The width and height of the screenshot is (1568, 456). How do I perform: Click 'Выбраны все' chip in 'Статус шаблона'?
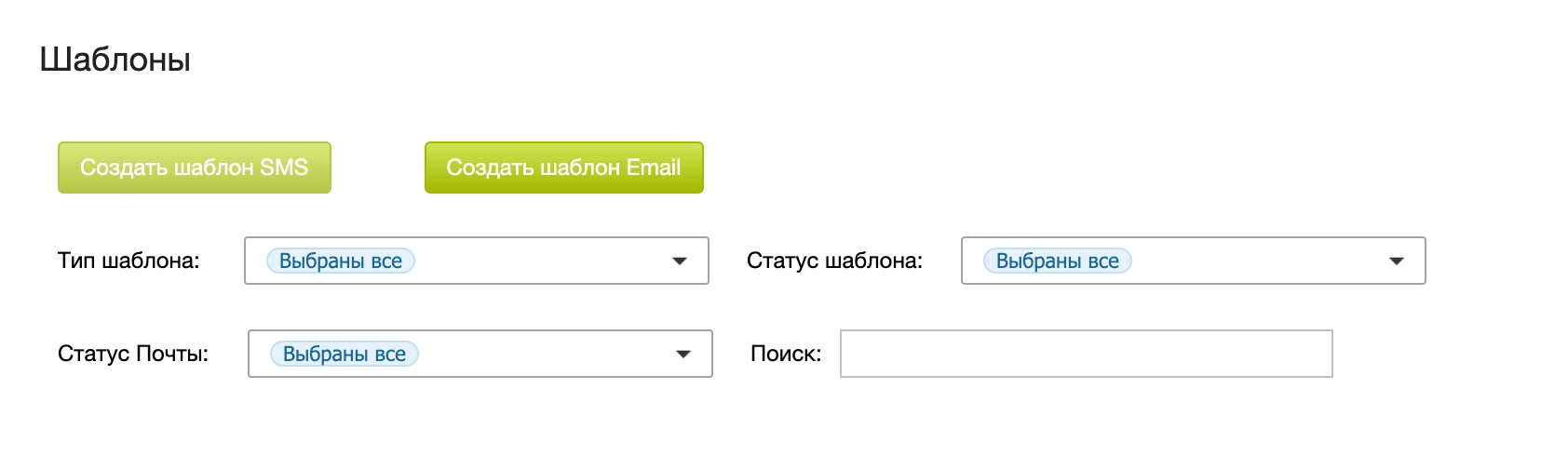[x=1058, y=262]
